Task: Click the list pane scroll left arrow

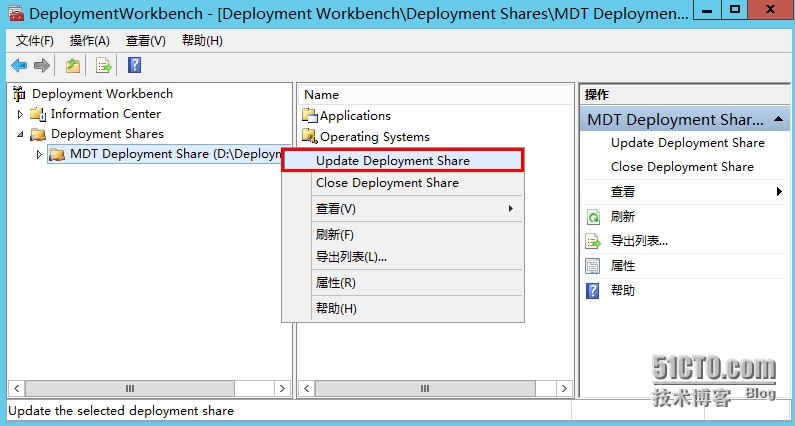Action: pyautogui.click(x=306, y=389)
